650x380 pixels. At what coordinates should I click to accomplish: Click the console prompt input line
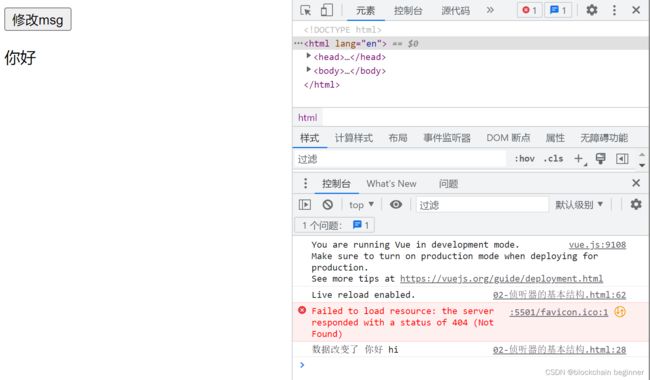point(471,365)
